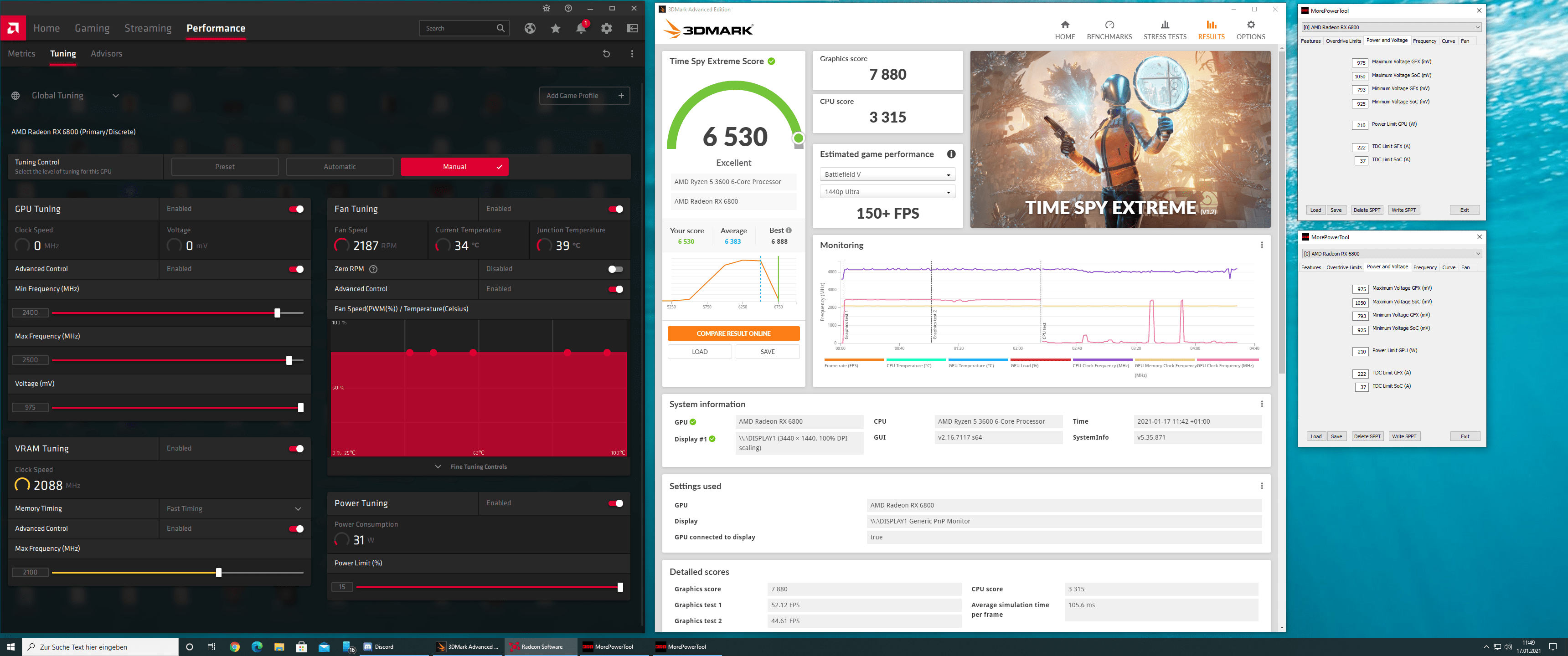Open the Metrics sub-tab
The image size is (1568, 656).
(21, 54)
